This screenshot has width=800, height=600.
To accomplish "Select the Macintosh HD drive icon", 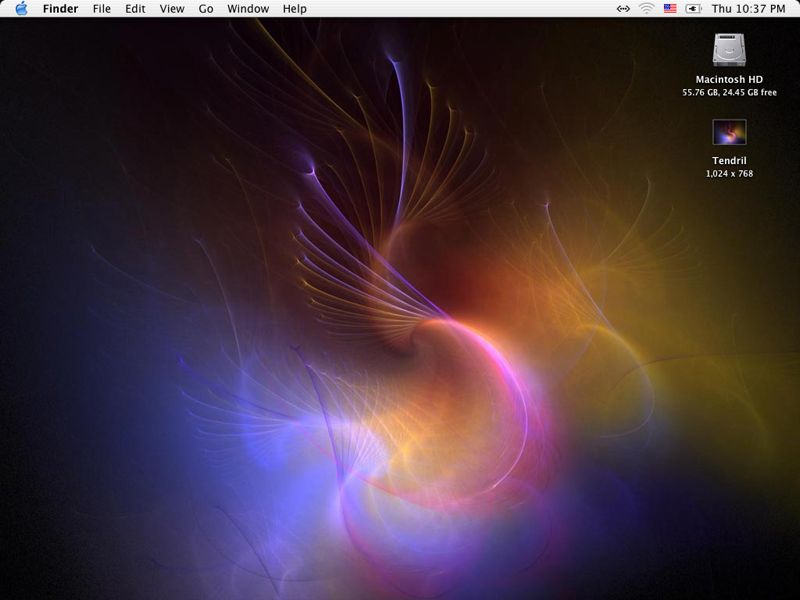I will tap(729, 50).
